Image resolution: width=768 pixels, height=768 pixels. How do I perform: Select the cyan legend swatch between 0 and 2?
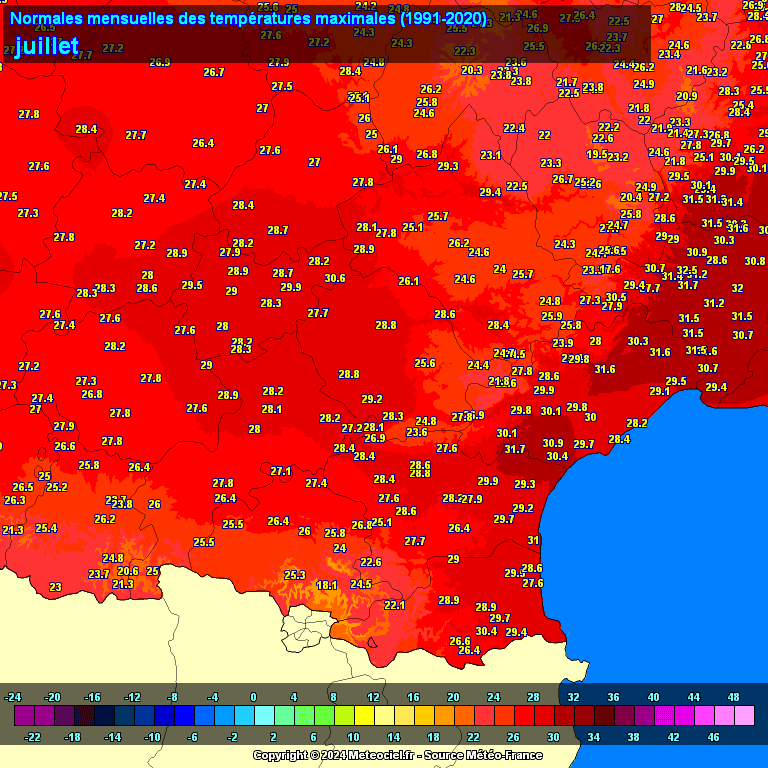point(264,716)
